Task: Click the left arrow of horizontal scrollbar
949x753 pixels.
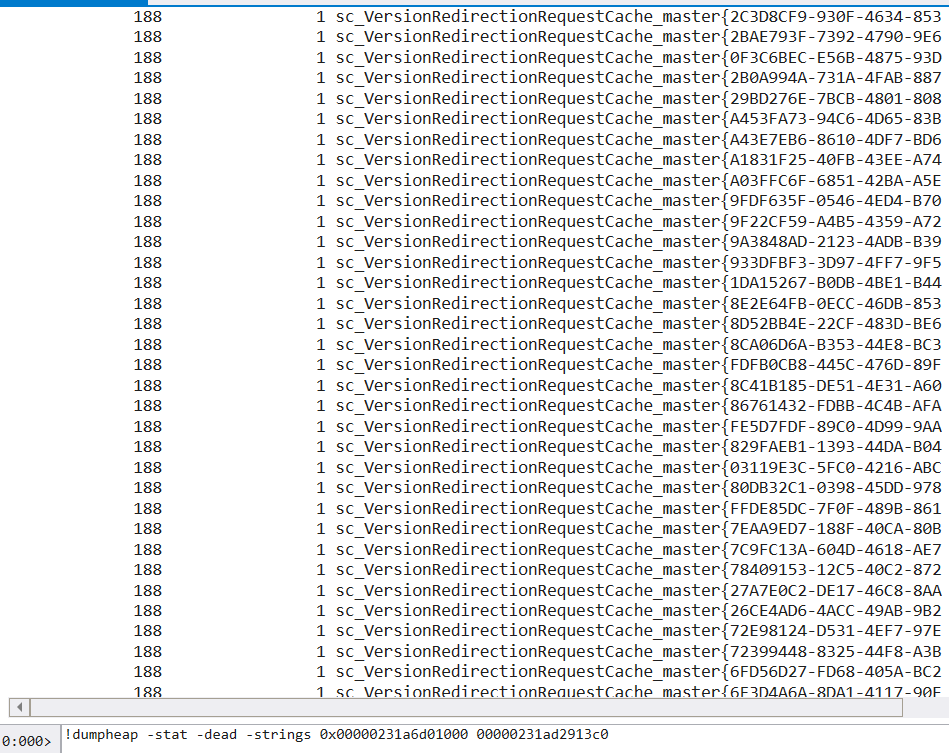Action: (x=15, y=708)
